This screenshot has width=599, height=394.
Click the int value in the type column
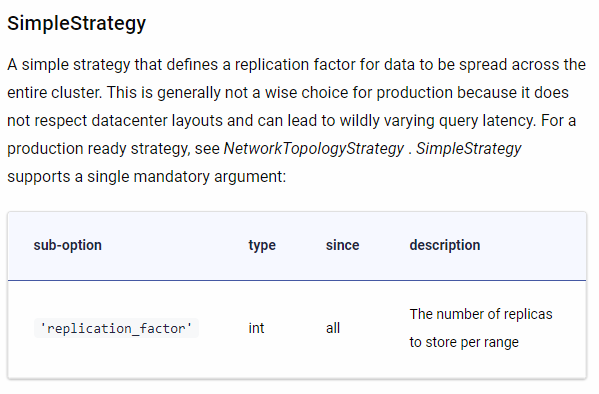(256, 328)
